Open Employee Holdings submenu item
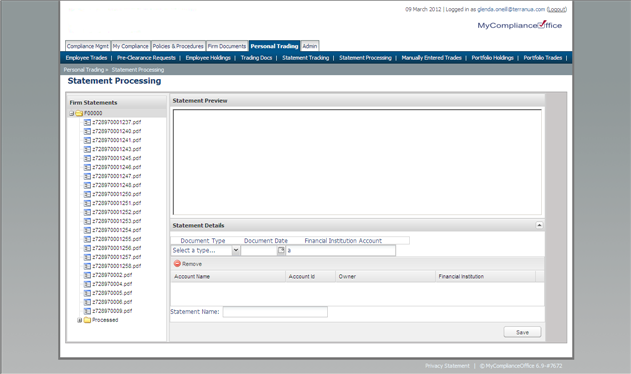 (x=208, y=58)
